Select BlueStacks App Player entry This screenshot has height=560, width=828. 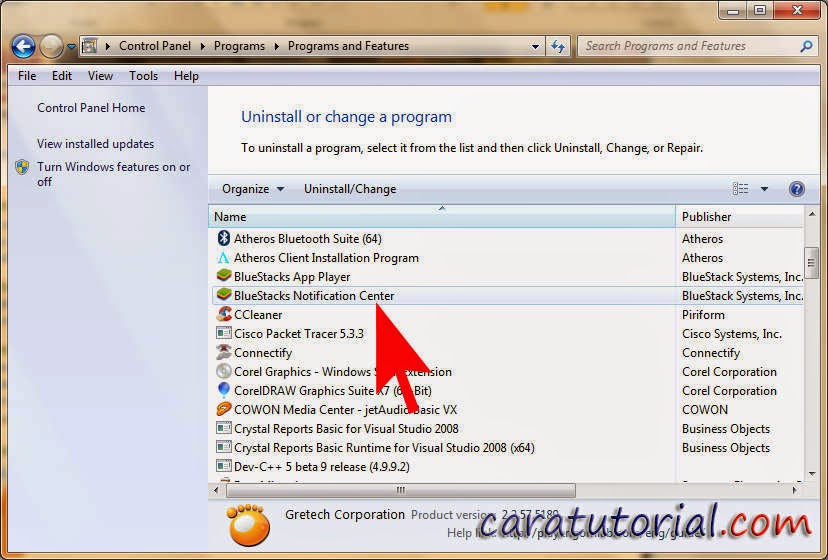292,277
